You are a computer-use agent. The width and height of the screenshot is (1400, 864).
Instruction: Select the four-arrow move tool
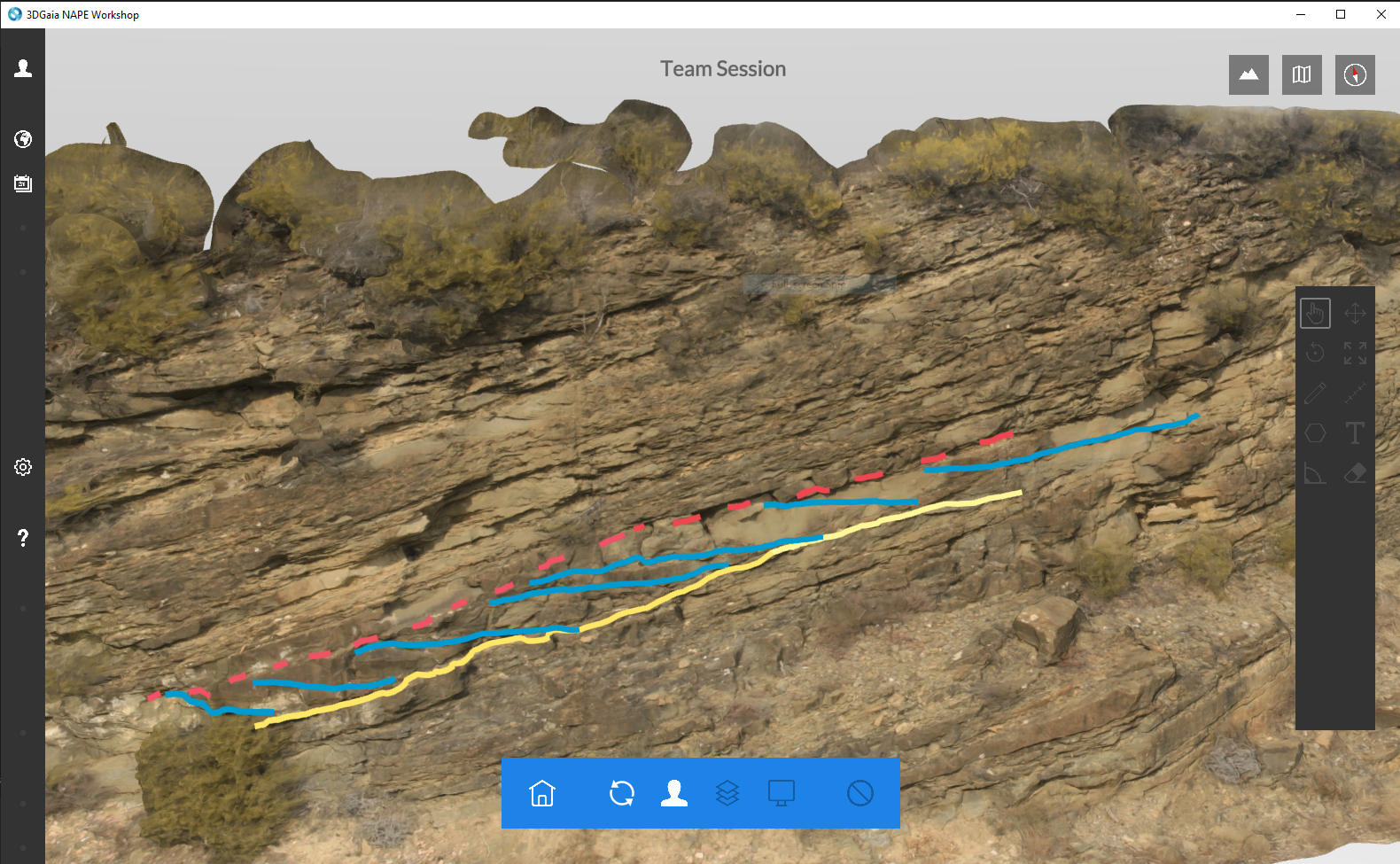click(1355, 313)
